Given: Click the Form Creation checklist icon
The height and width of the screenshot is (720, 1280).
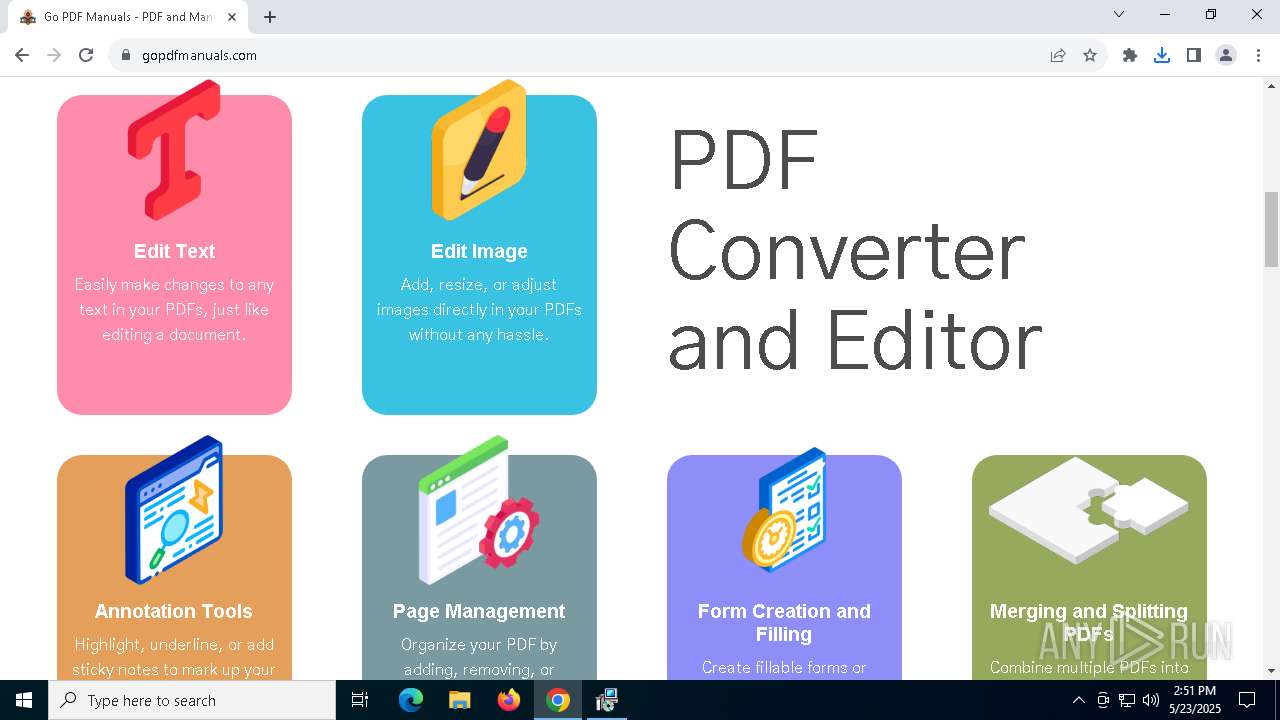Looking at the screenshot, I should pos(784,510).
